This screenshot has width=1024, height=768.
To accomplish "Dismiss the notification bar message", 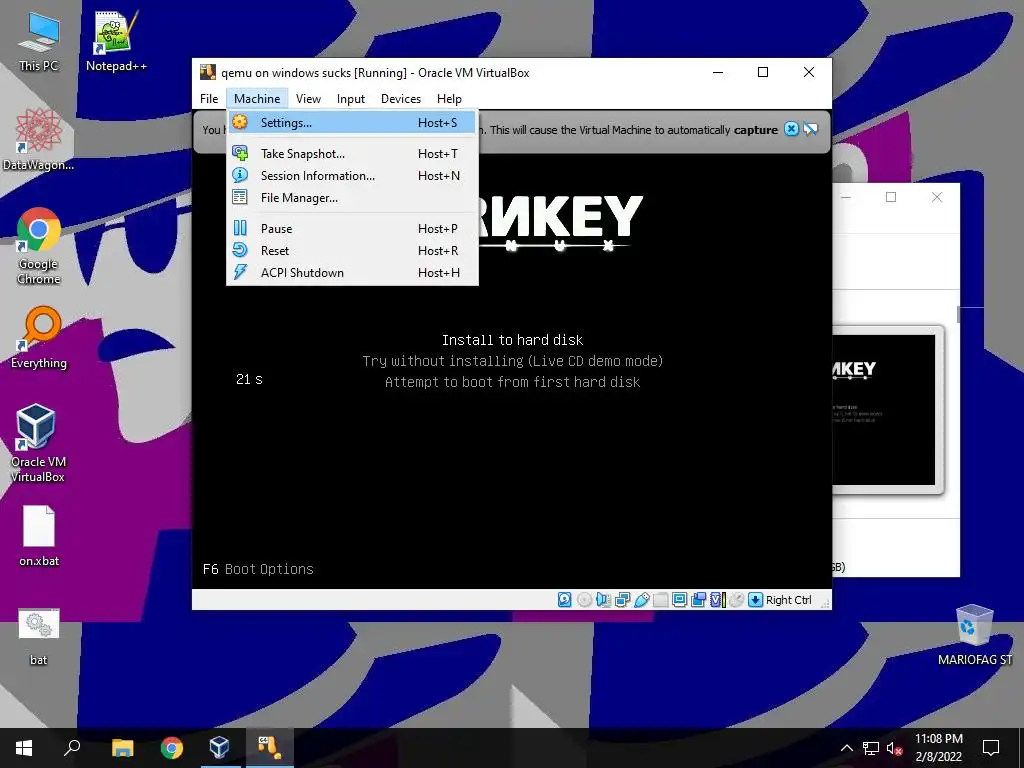I will coord(791,129).
